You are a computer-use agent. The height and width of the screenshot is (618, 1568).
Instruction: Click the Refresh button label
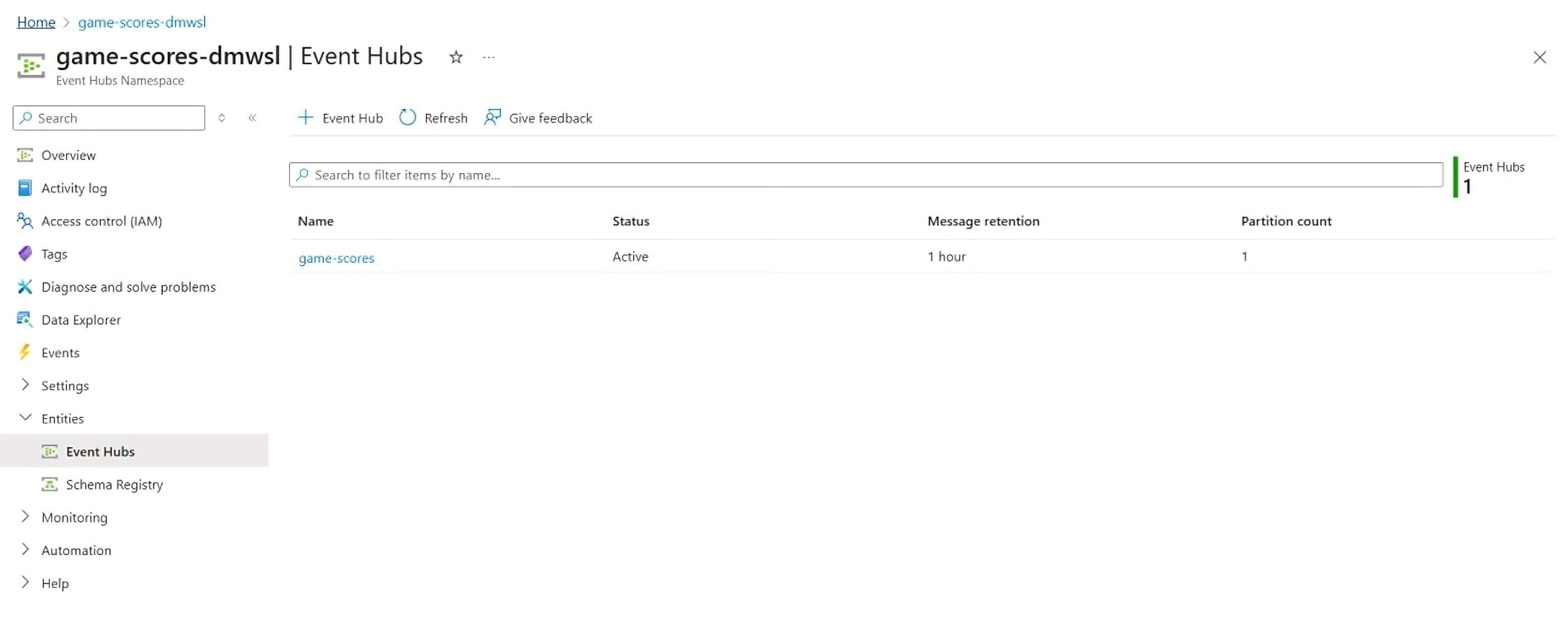446,118
